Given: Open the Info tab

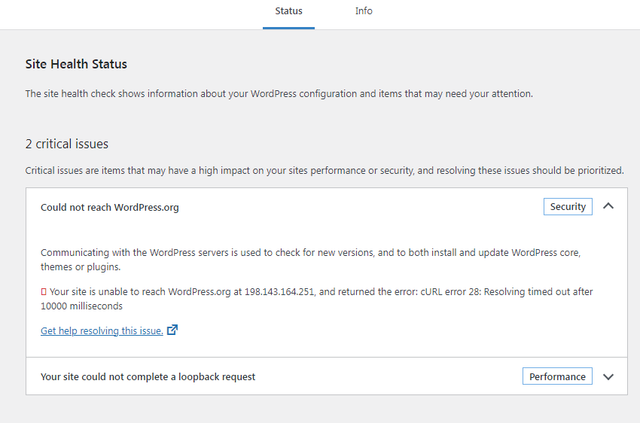Looking at the screenshot, I should pyautogui.click(x=364, y=11).
